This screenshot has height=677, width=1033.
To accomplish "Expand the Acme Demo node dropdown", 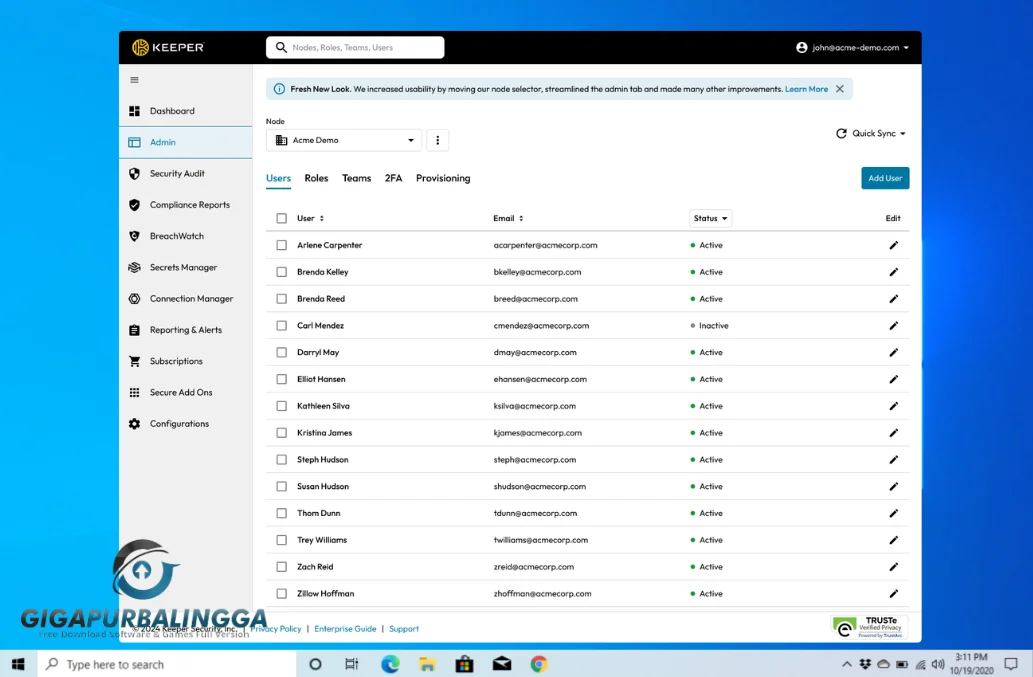I will click(x=344, y=140).
